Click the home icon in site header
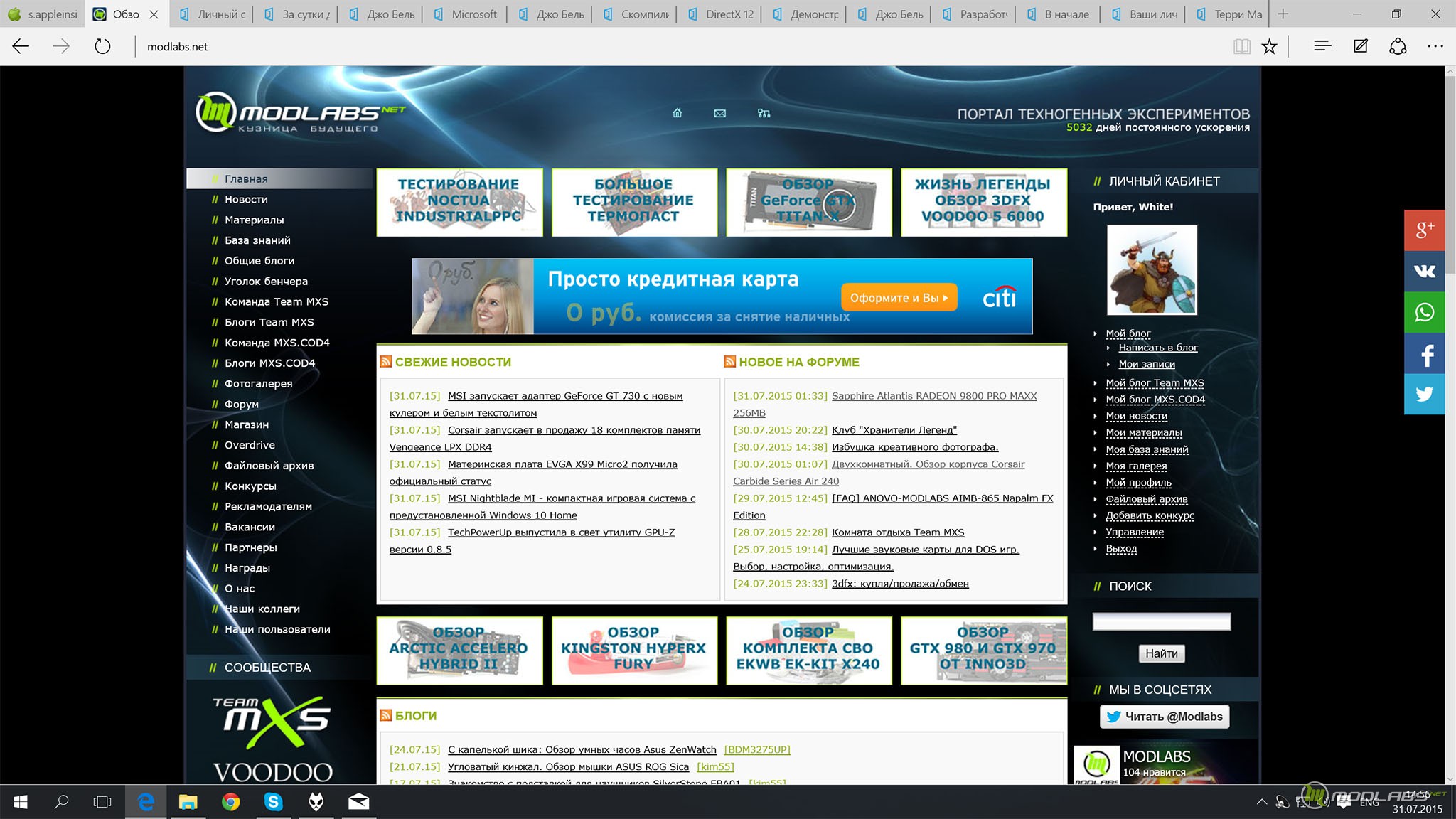Viewport: 1456px width, 819px height. coord(677,113)
